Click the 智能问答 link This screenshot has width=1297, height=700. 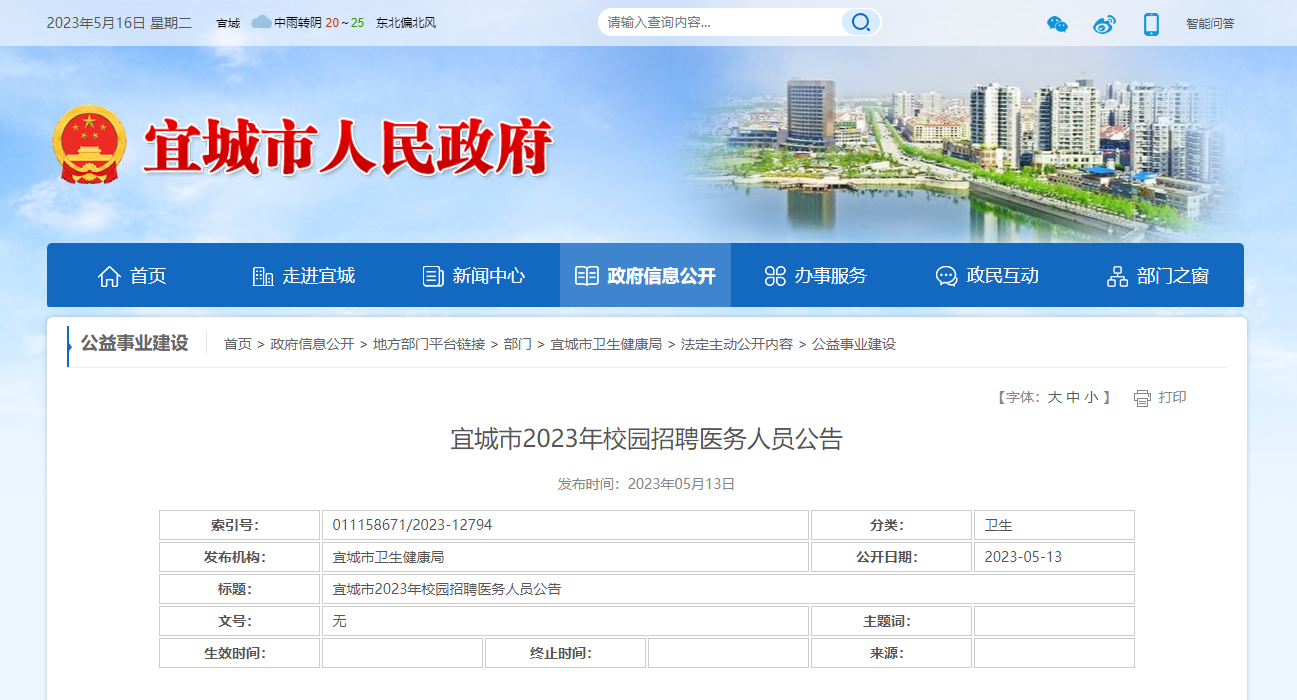tap(1210, 23)
